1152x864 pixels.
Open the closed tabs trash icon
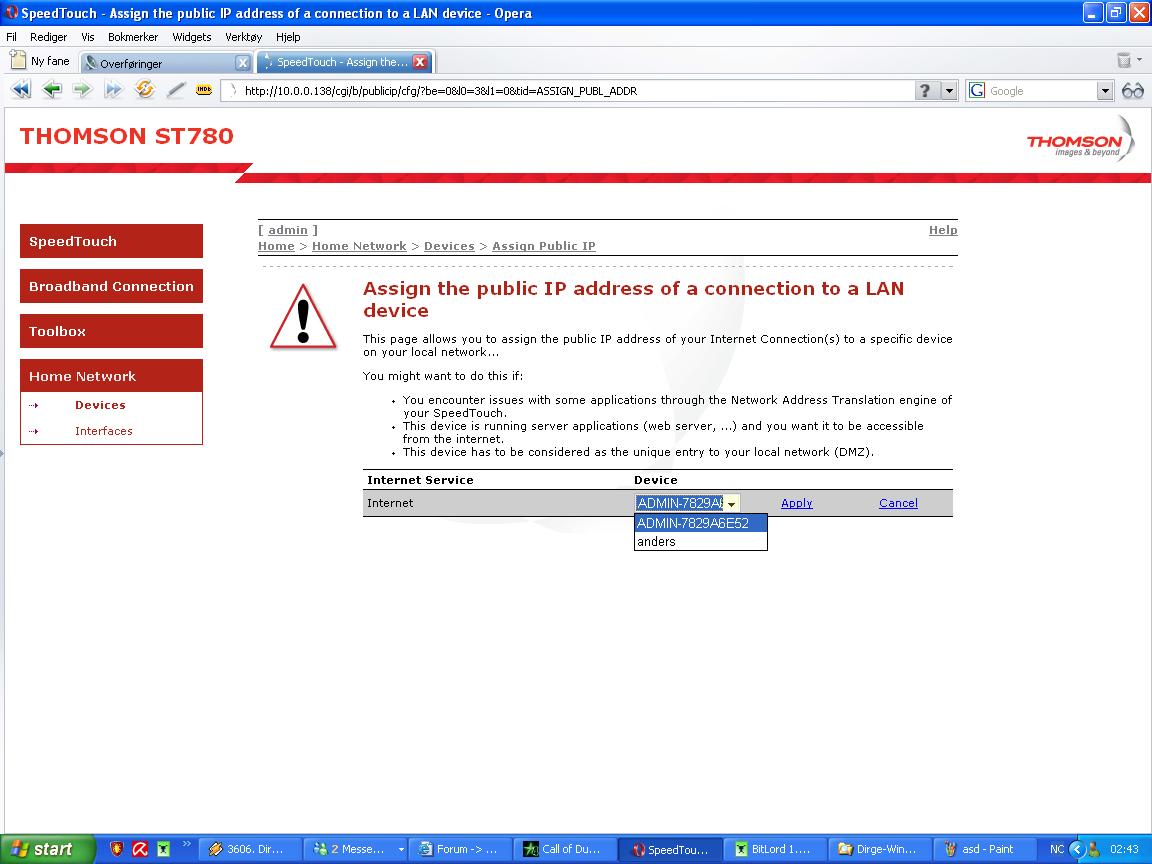pos(1124,60)
